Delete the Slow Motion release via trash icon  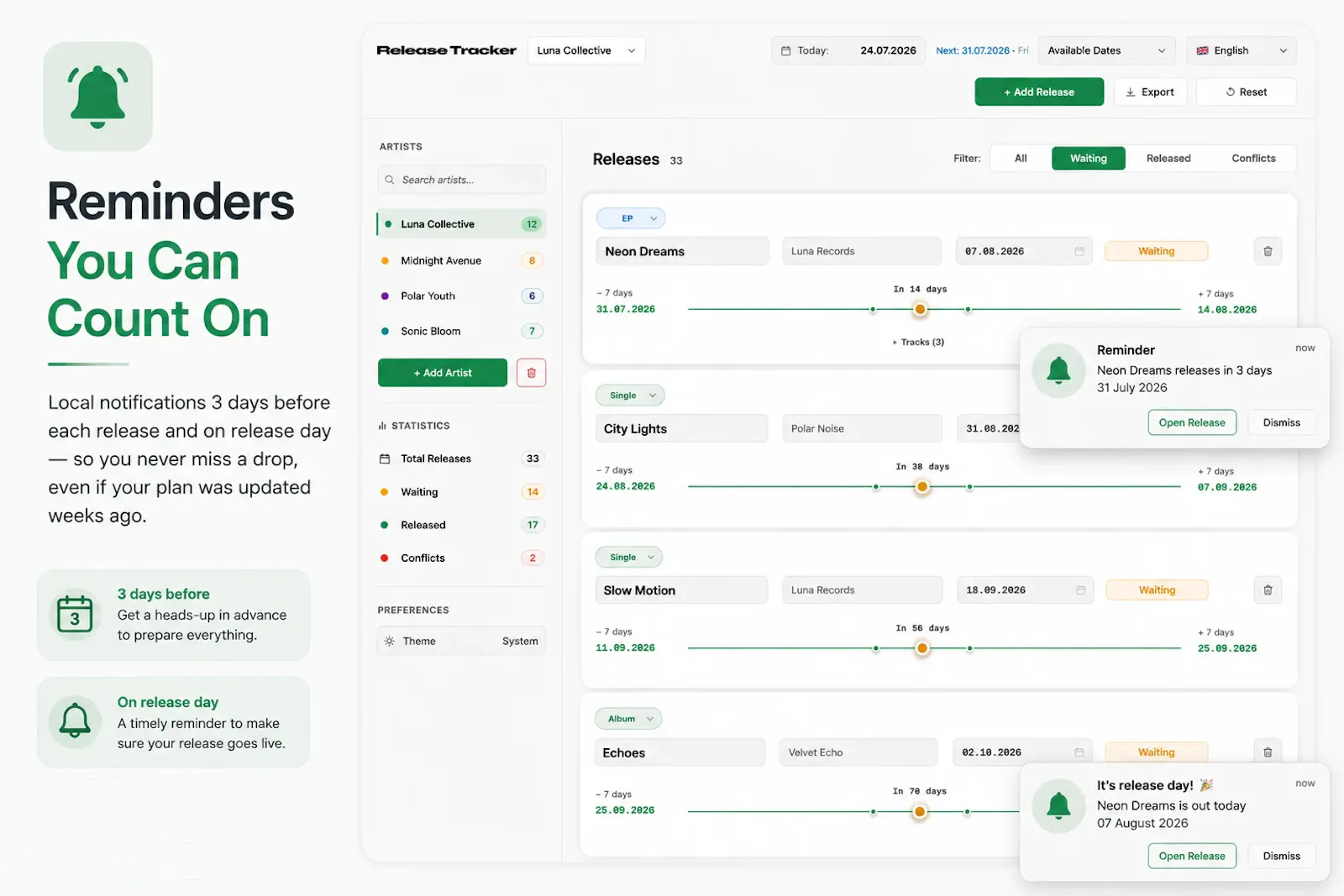pos(1268,590)
